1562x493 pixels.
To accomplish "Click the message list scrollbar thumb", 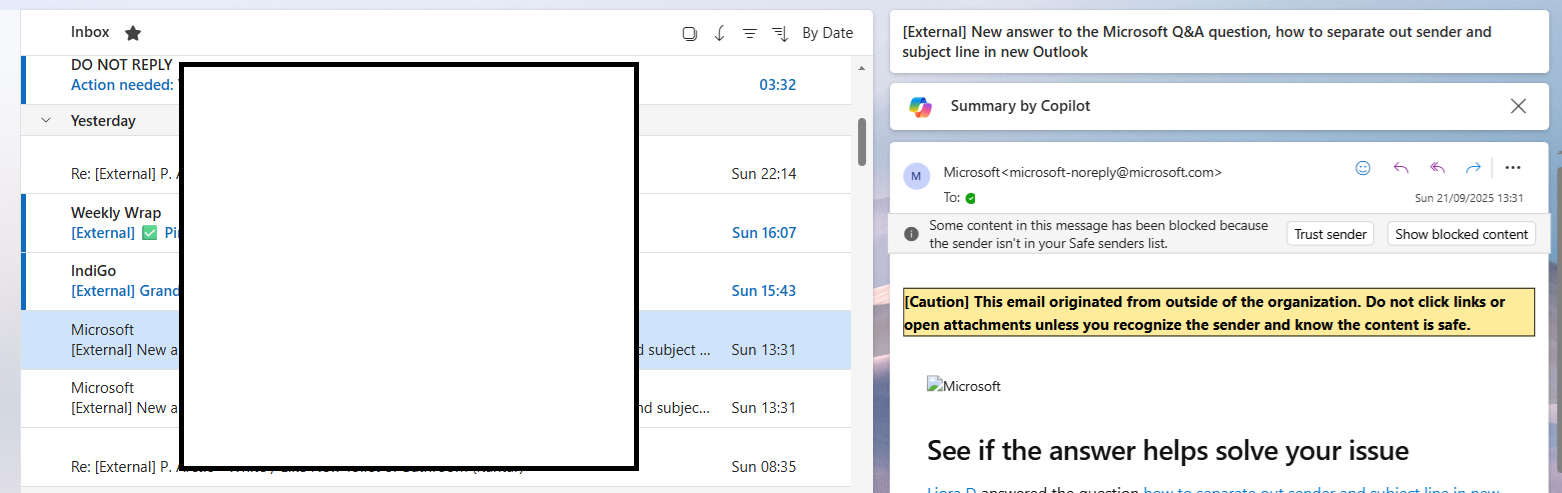I will pos(861,142).
